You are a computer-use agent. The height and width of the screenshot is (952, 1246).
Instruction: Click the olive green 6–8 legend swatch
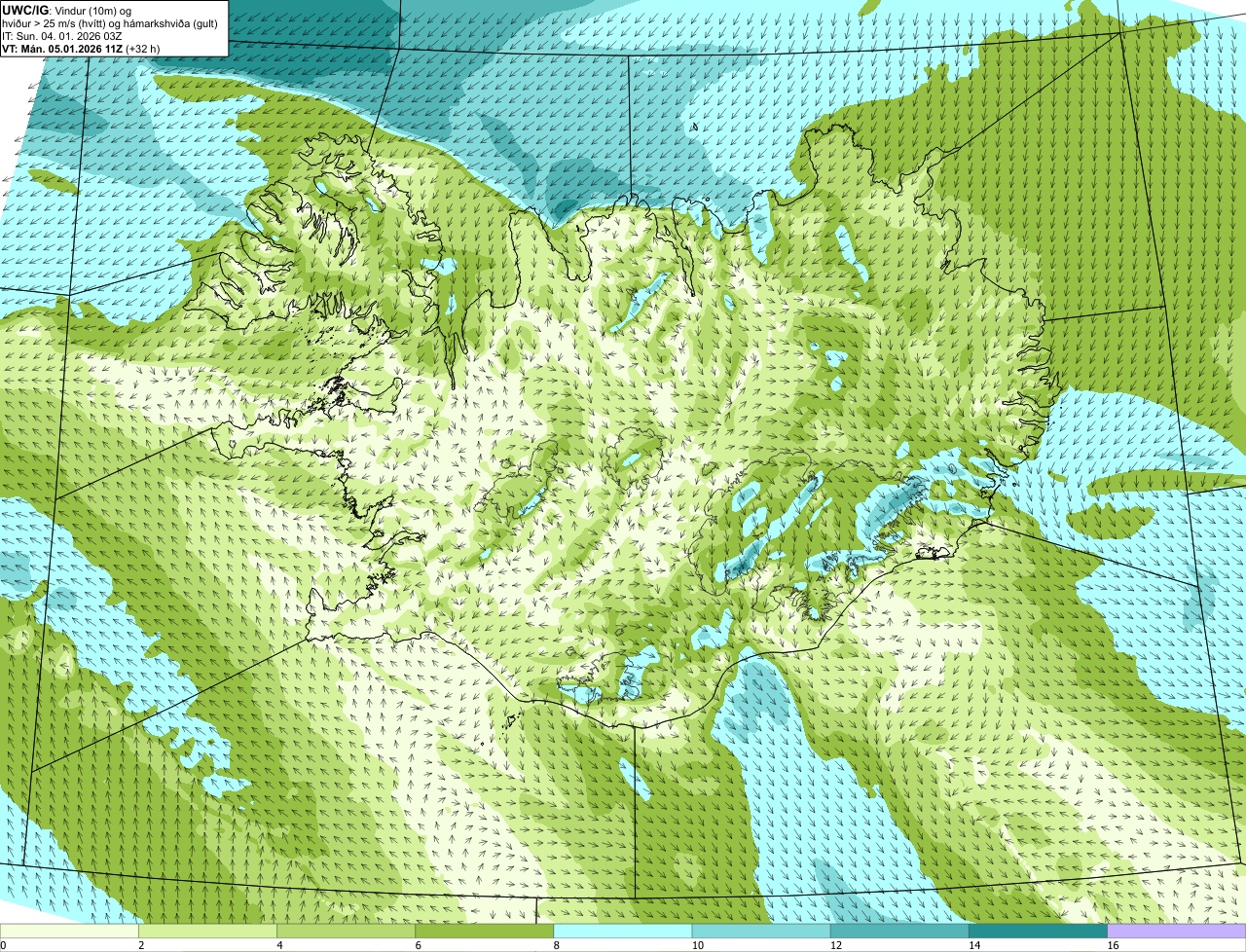pos(485,931)
